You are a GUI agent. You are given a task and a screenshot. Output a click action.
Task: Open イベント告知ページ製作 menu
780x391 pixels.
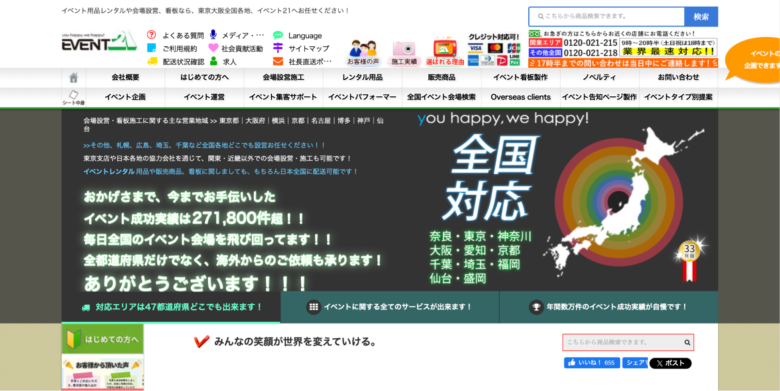pos(599,97)
